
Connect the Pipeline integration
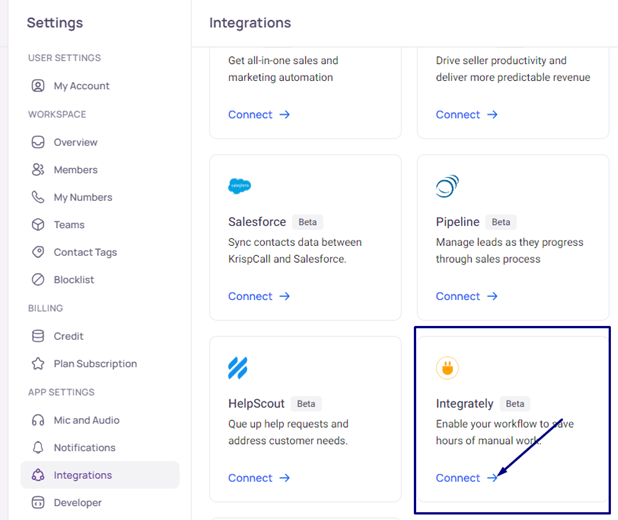(466, 296)
